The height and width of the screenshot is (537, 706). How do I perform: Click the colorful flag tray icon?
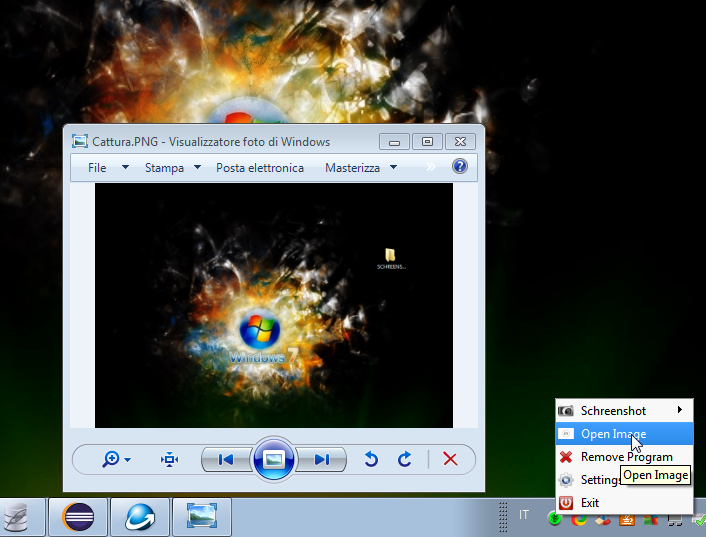651,520
